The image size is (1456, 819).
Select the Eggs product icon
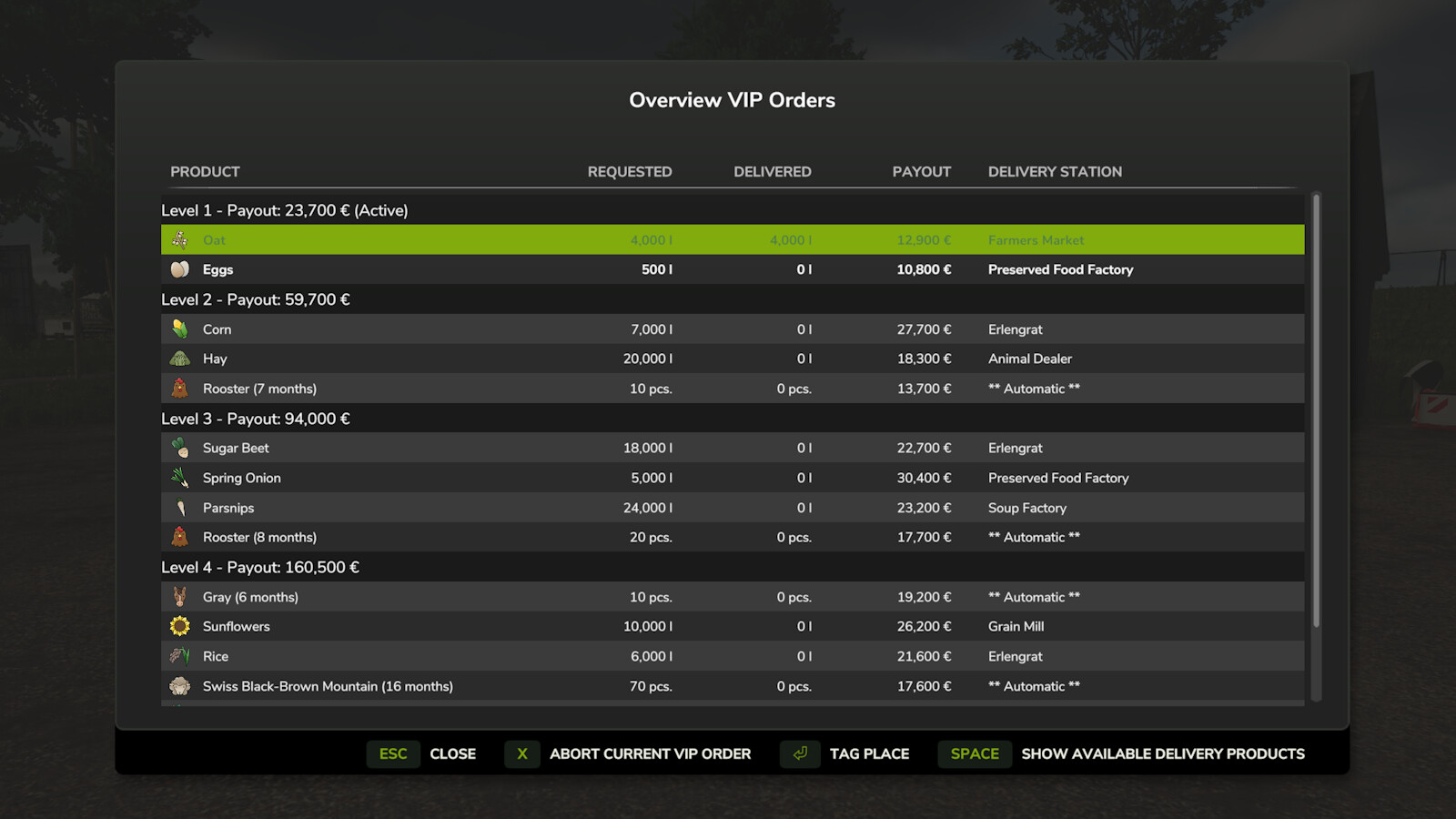click(178, 268)
